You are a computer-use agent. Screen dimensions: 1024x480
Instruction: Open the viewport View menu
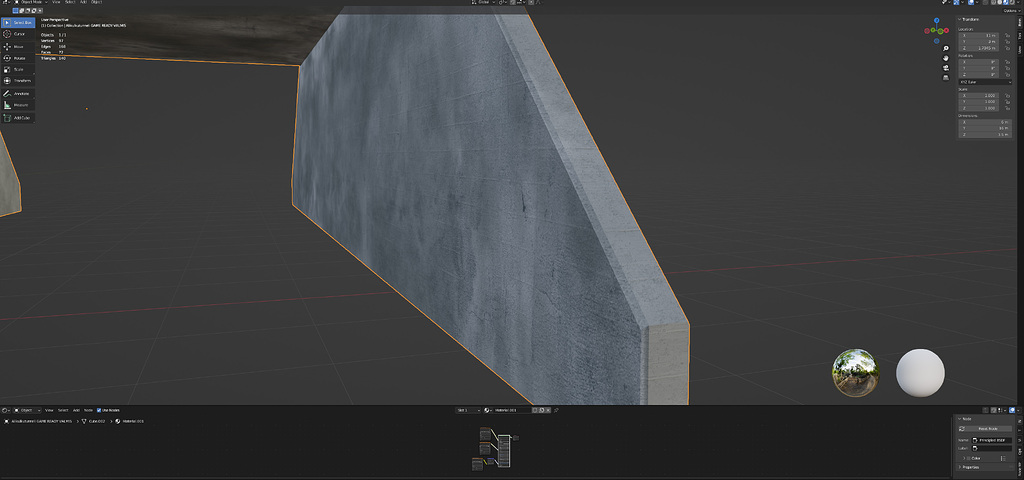[x=56, y=2]
